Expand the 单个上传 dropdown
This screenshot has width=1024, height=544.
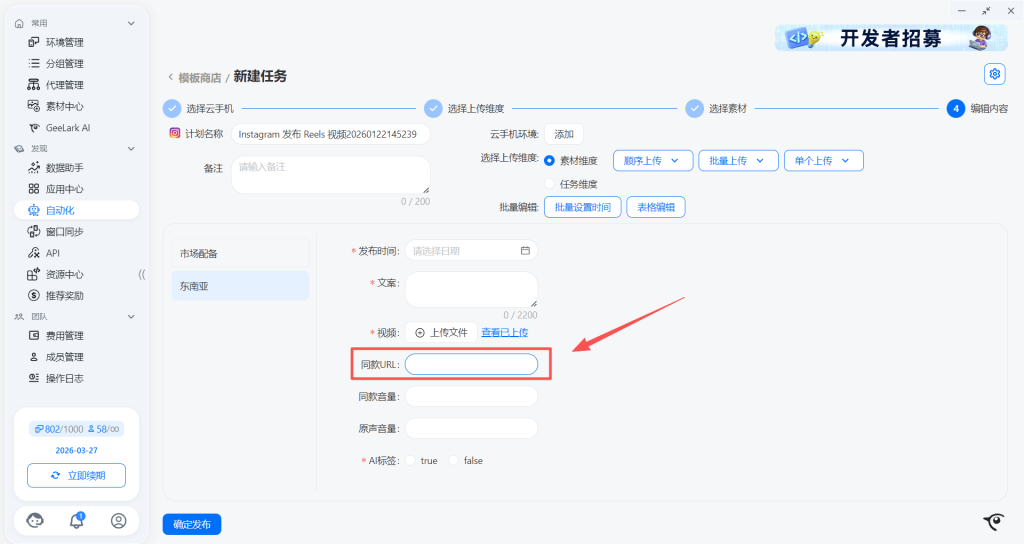823,161
